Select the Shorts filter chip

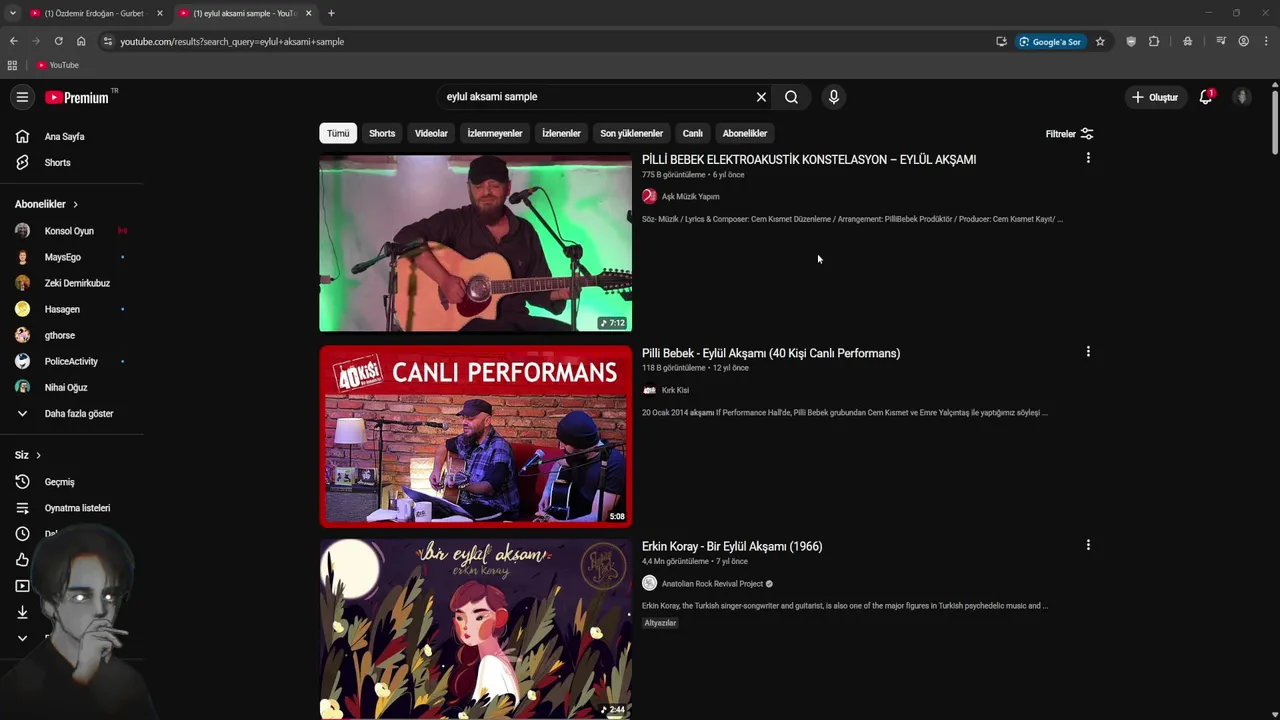pos(382,133)
